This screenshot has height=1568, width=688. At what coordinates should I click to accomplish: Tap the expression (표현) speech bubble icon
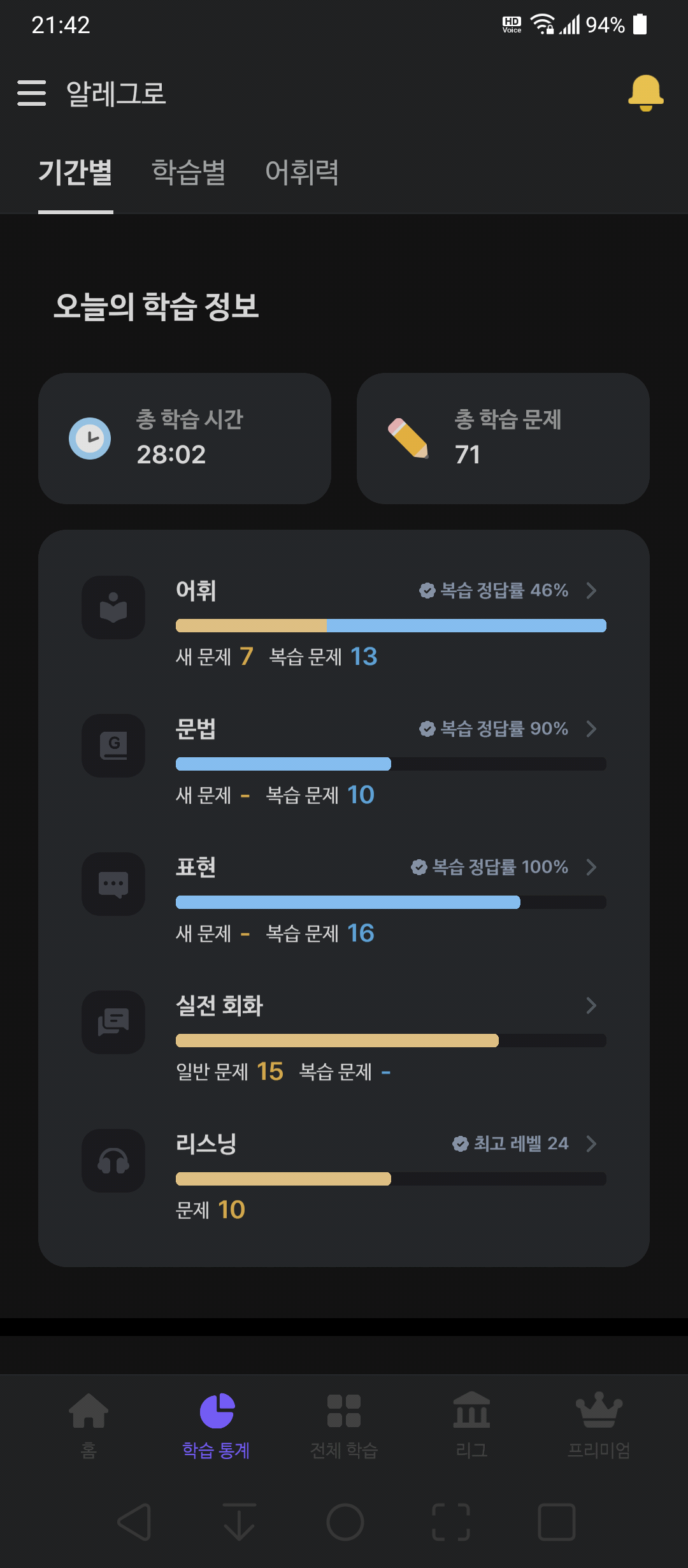click(x=113, y=884)
